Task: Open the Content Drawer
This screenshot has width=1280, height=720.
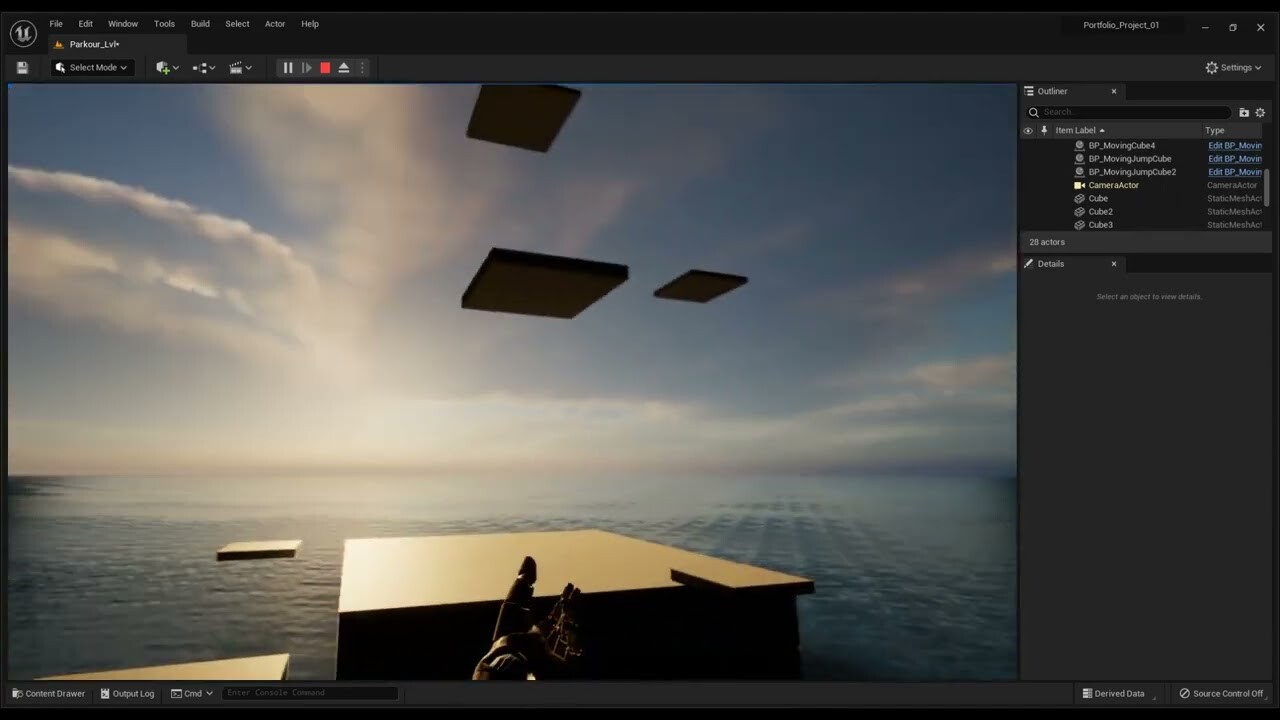Action: point(48,693)
